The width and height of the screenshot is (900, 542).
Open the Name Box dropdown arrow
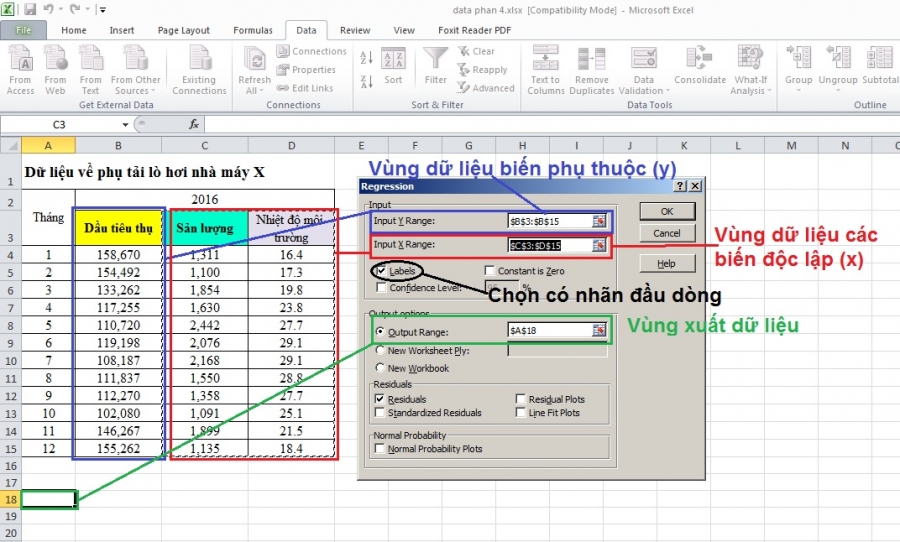[x=126, y=125]
